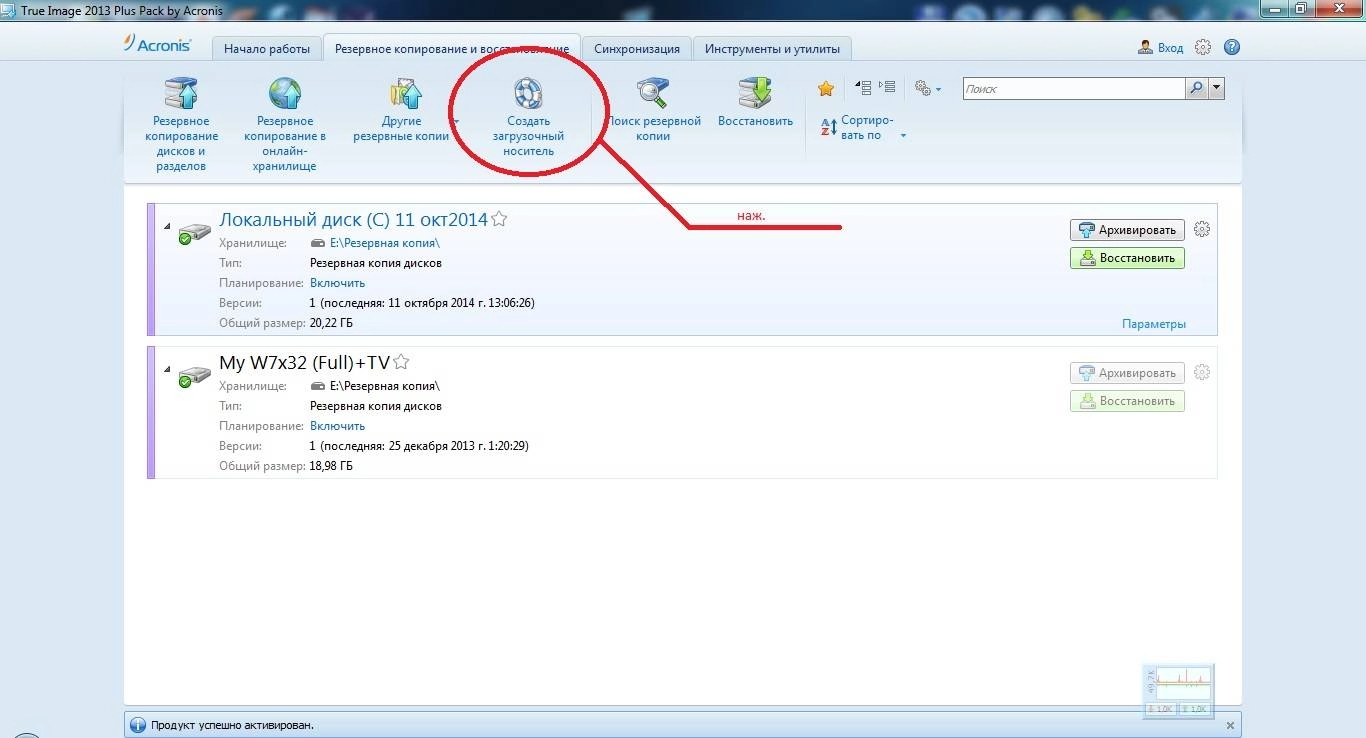The width and height of the screenshot is (1366, 738).
Task: Open the blue help question mark icon
Action: tap(1232, 47)
